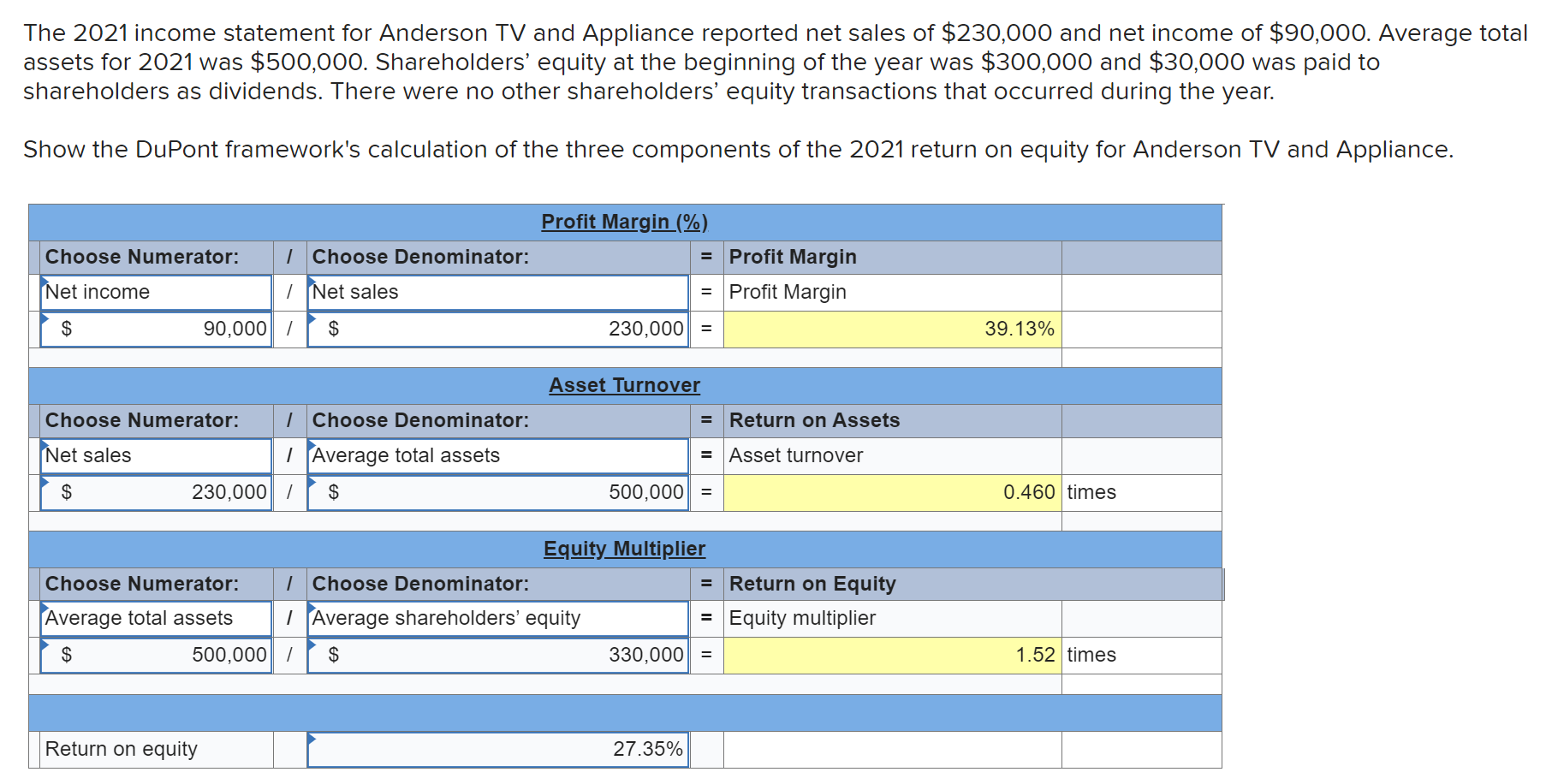Edit the 230,000 denominator field under Profit Margin
Screen dimensions: 1552x784
(x=497, y=329)
